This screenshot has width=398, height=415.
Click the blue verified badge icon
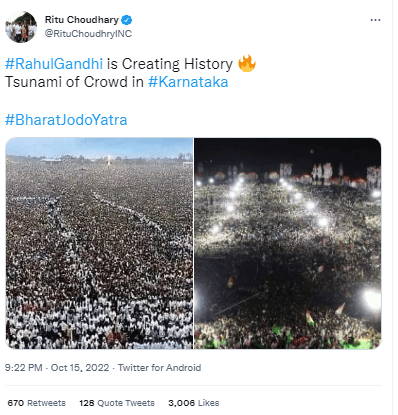point(126,20)
